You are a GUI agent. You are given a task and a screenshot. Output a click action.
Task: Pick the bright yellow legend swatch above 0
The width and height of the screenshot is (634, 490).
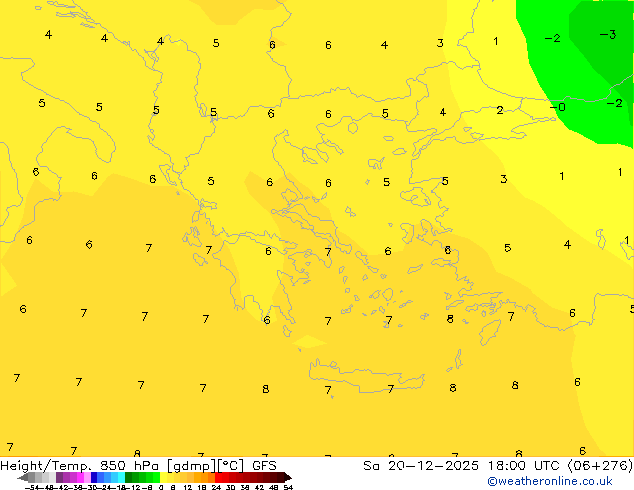(163, 477)
